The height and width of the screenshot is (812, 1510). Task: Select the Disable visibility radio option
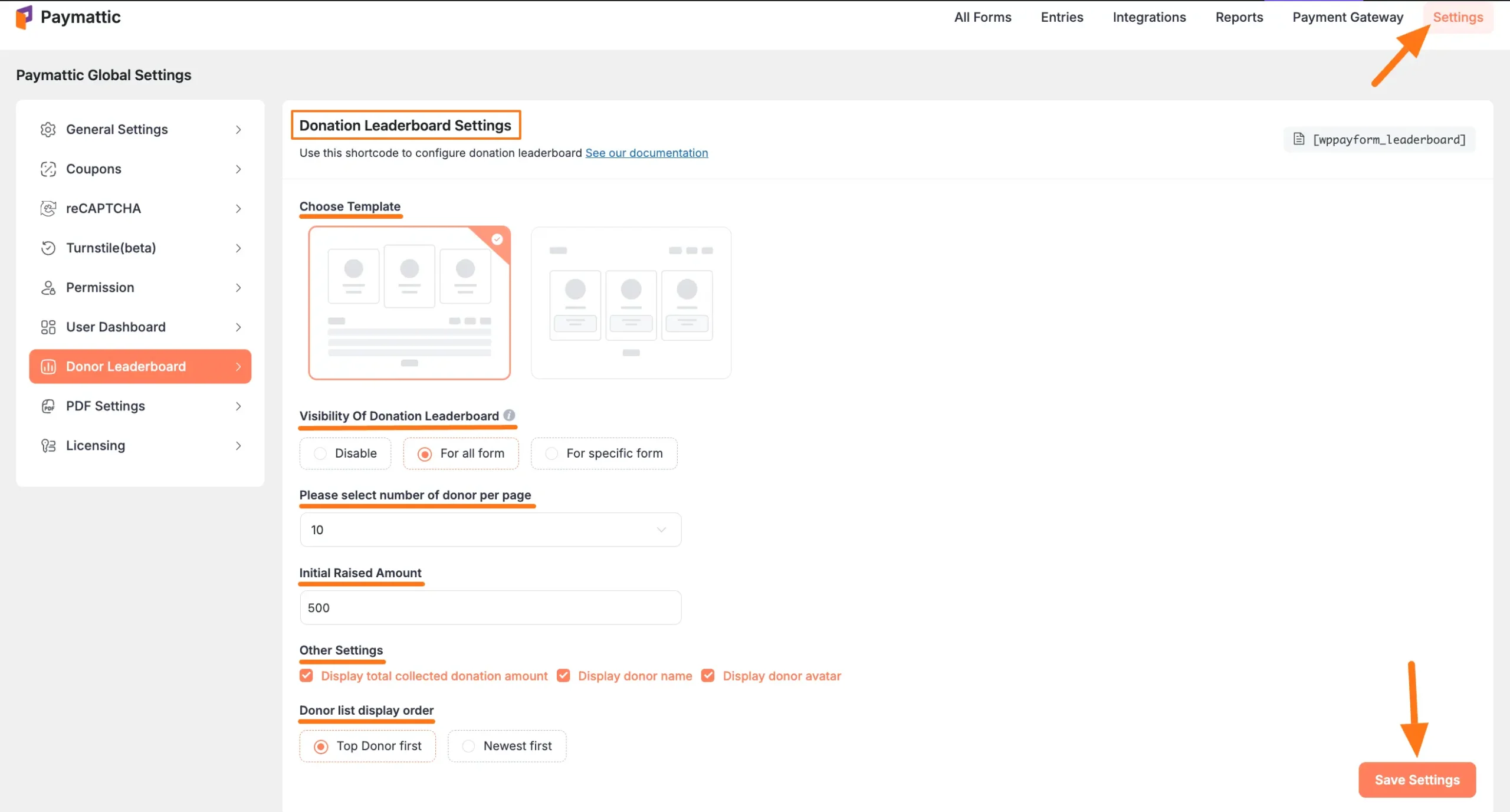tap(345, 453)
